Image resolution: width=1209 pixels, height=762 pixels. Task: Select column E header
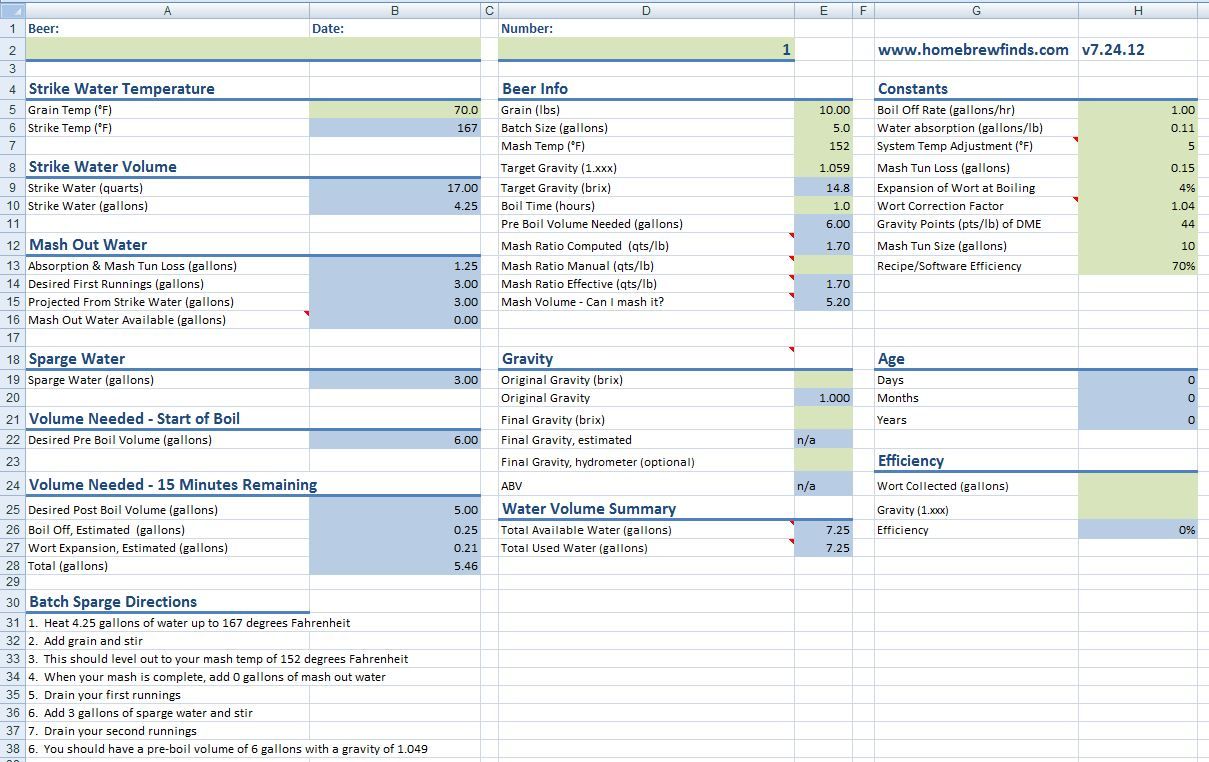coord(824,10)
